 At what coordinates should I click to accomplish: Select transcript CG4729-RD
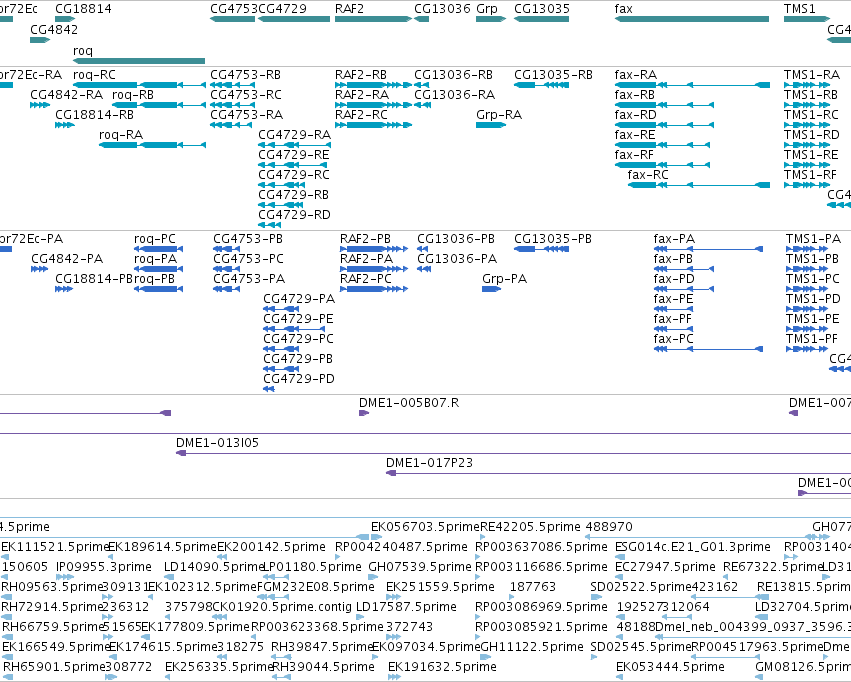pyautogui.click(x=270, y=225)
